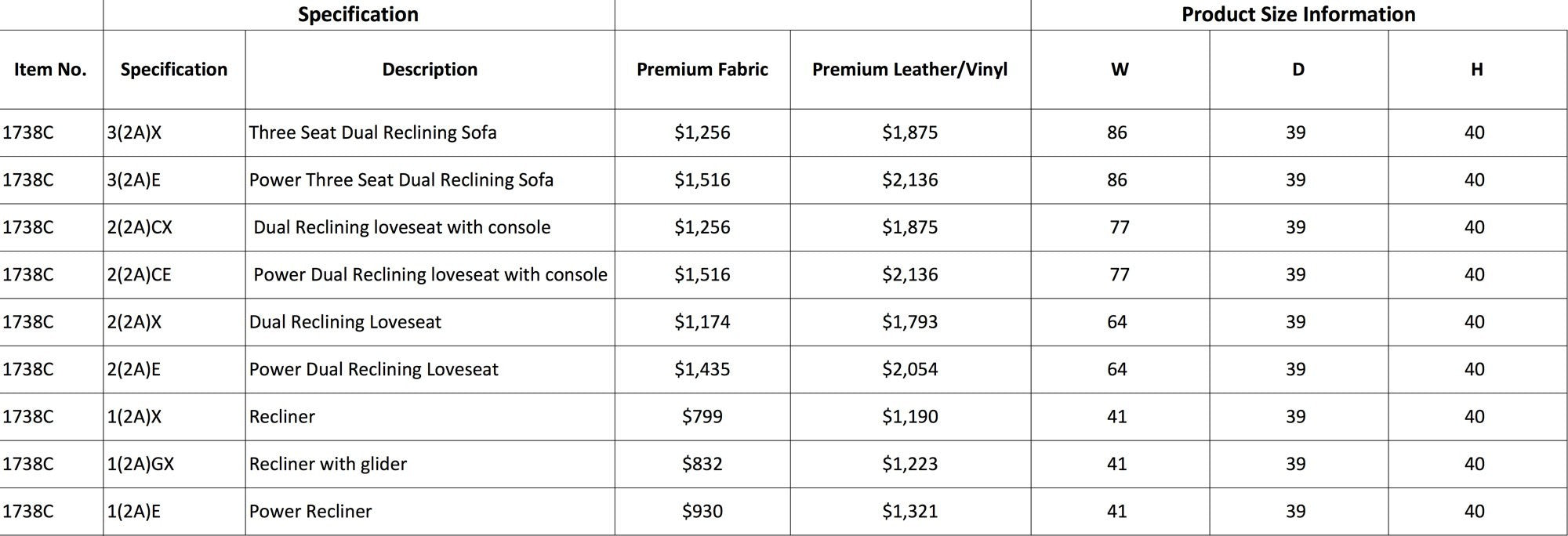Click the 2(2A)CX specification cell
The height and width of the screenshot is (536, 1568).
coord(174,227)
